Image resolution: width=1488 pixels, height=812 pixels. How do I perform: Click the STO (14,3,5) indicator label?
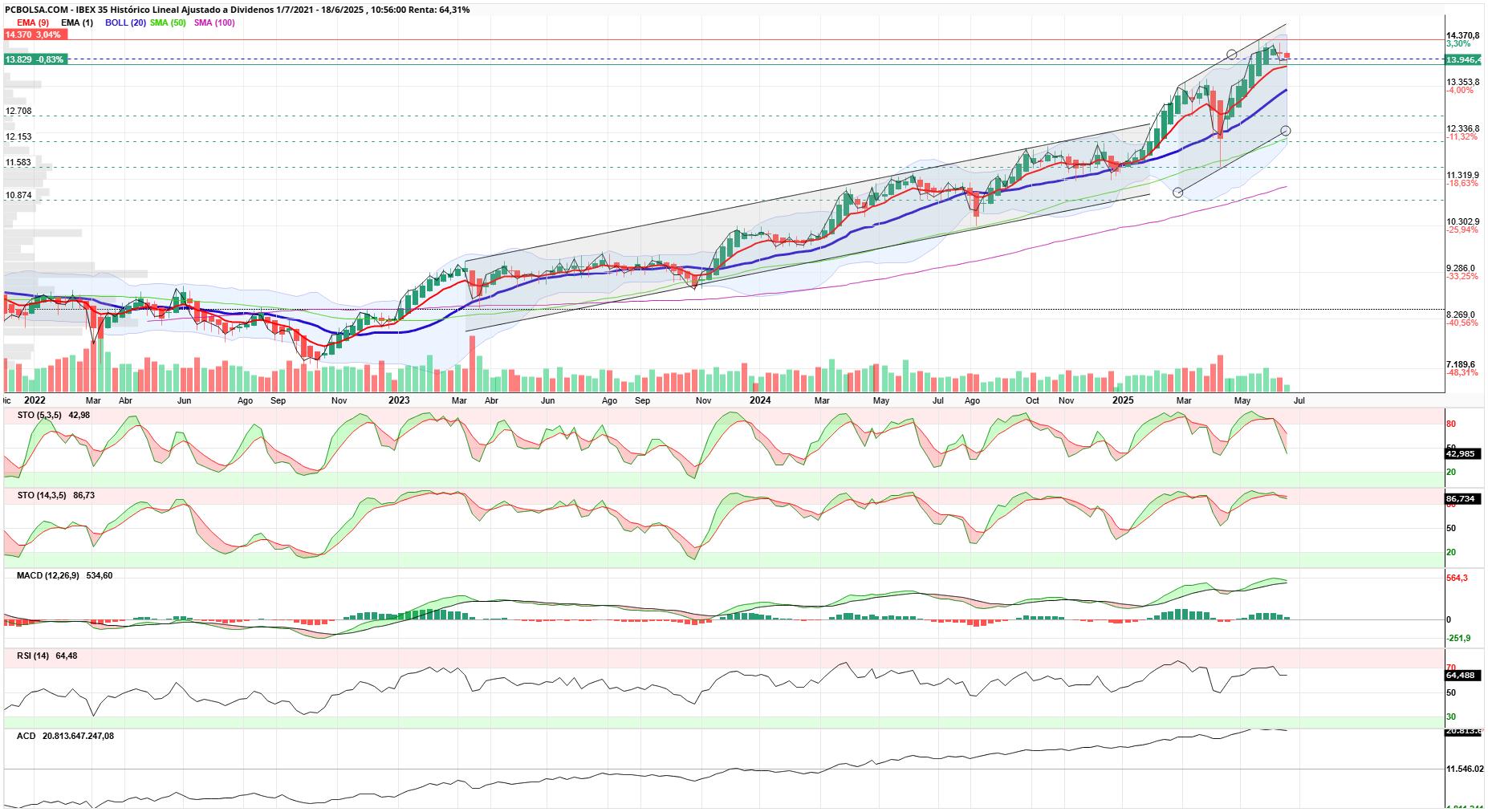(x=42, y=495)
